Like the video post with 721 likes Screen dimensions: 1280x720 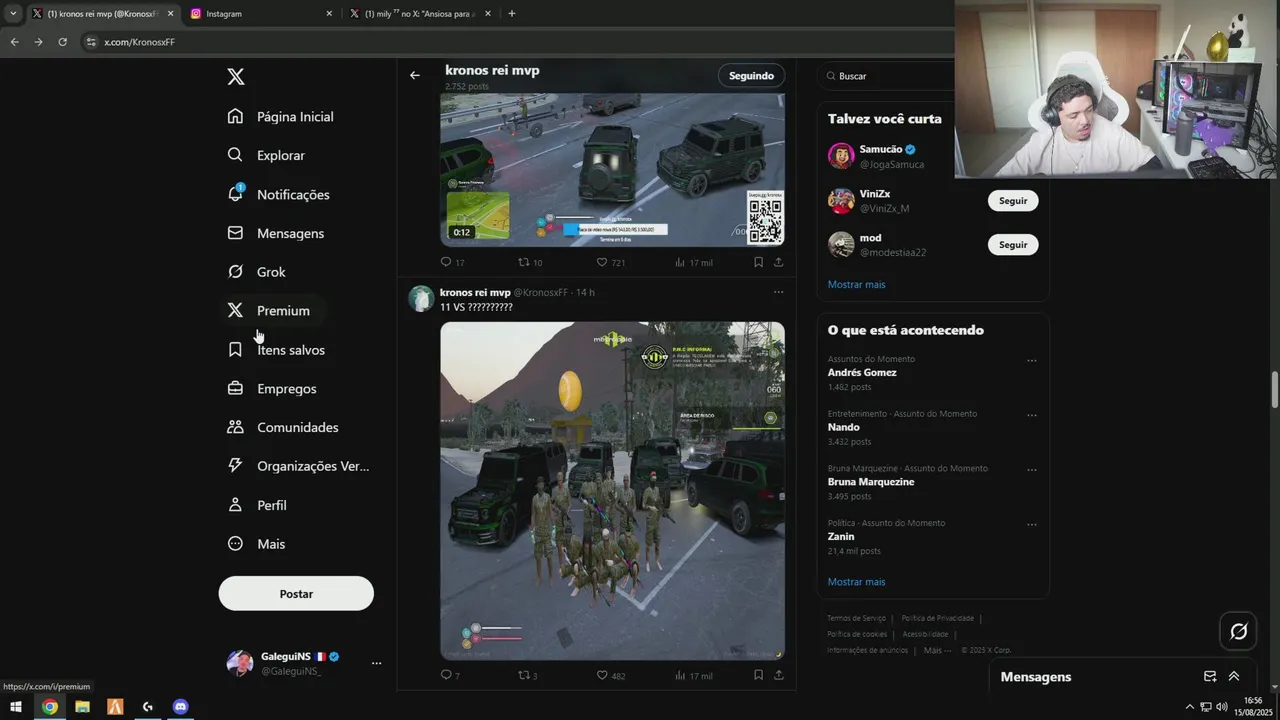[602, 262]
